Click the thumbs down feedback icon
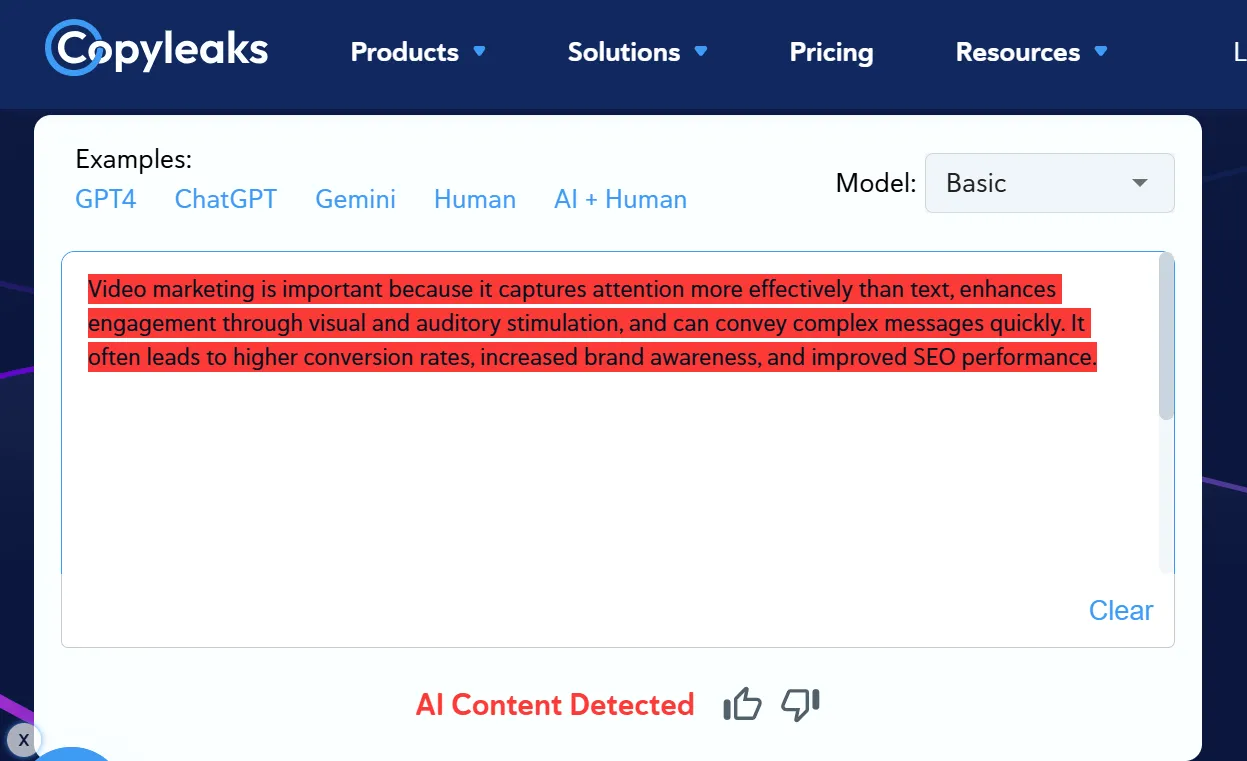 click(800, 704)
